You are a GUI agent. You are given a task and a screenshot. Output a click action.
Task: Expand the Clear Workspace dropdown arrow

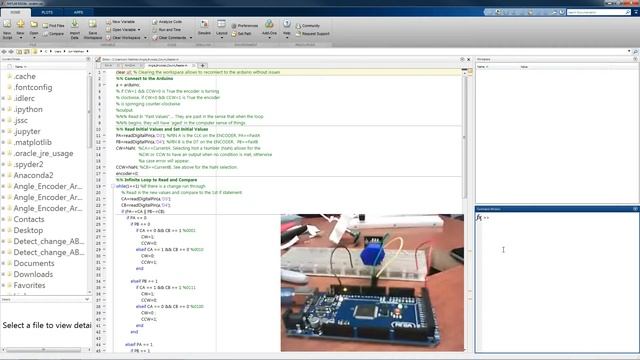click(x=145, y=38)
